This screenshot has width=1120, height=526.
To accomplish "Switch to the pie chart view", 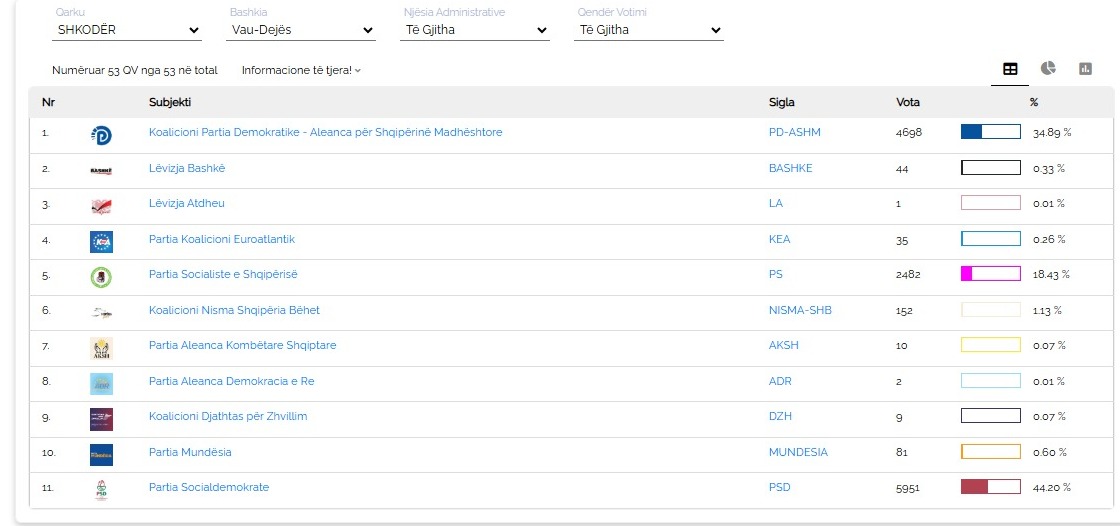I will (x=1048, y=69).
